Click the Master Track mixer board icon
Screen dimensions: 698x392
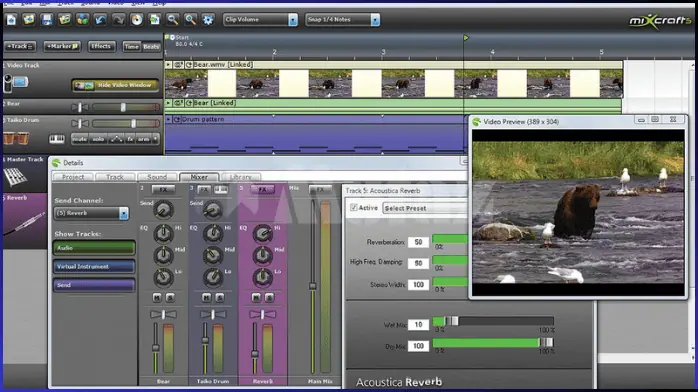(15, 177)
